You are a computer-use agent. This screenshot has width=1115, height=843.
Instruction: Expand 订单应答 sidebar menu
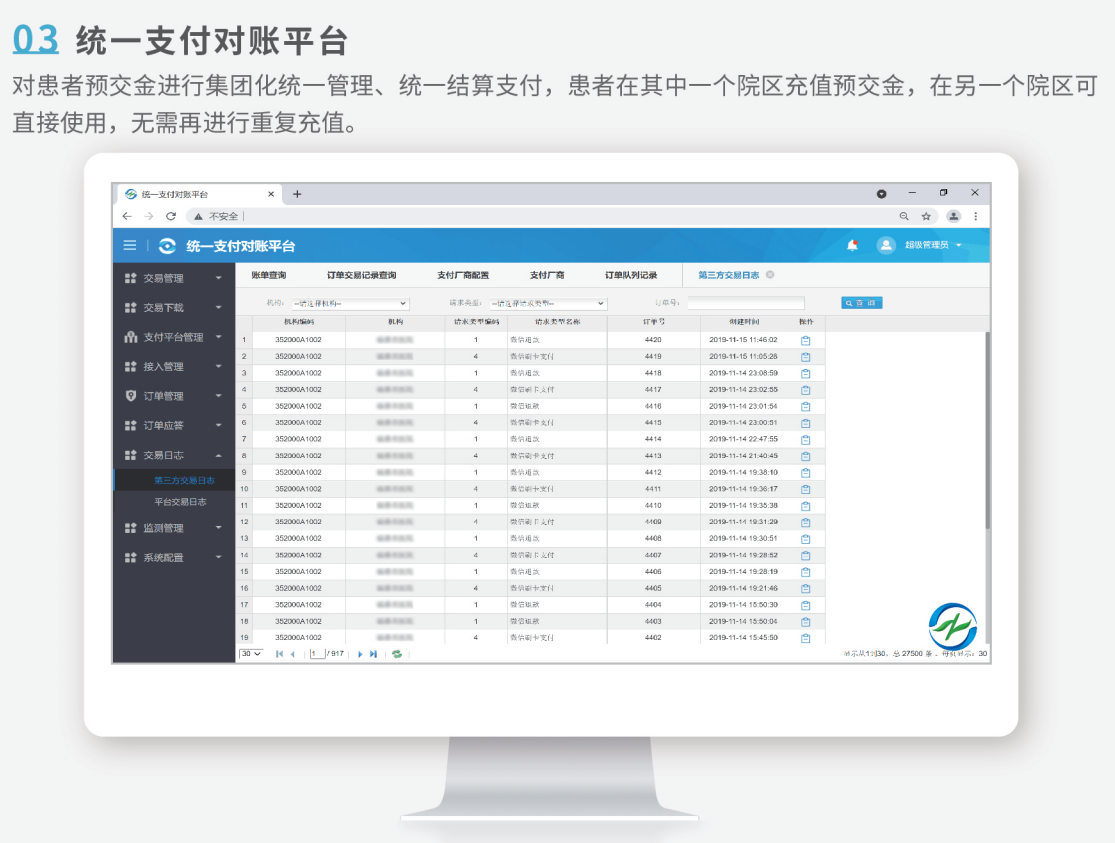click(174, 425)
